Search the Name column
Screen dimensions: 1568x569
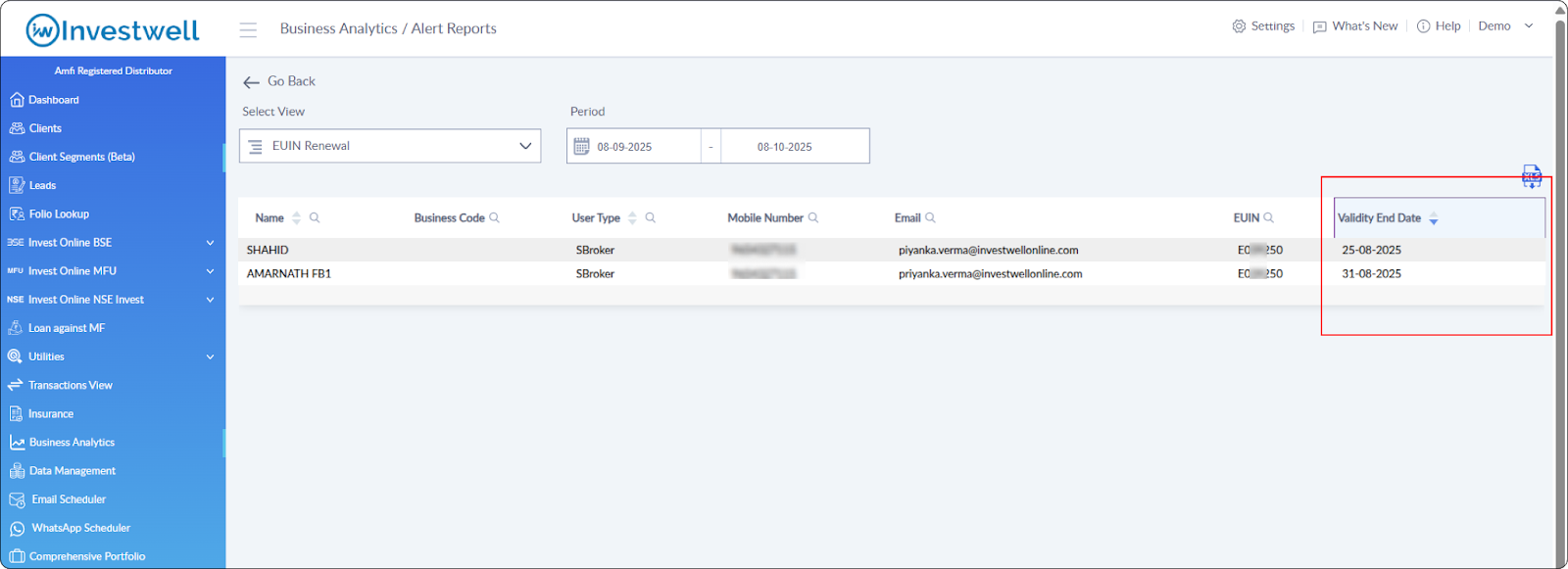point(315,217)
